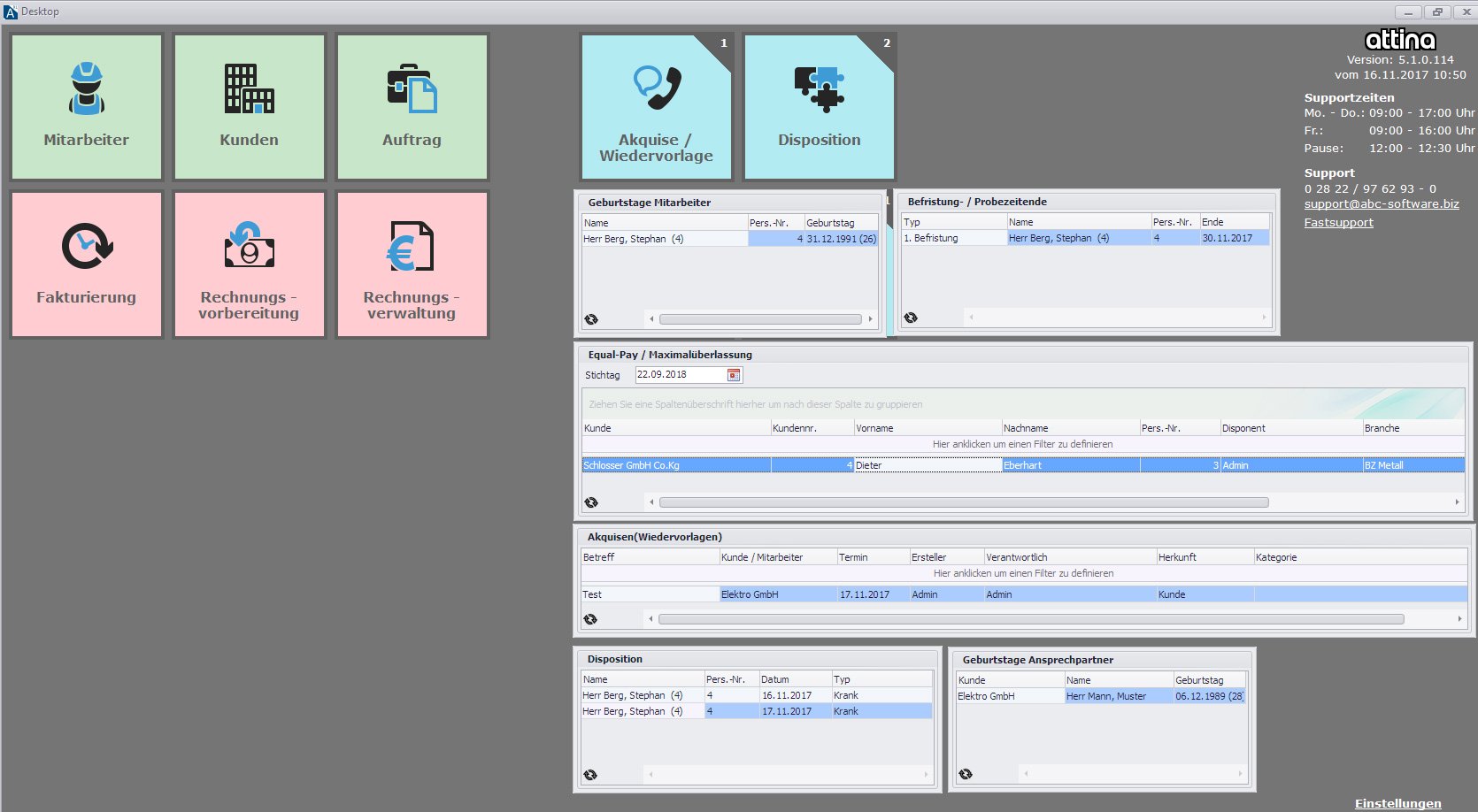Image resolution: width=1478 pixels, height=812 pixels.
Task: Select the 17.11.2017 Termin cell in Akquisen
Action: pos(874,594)
